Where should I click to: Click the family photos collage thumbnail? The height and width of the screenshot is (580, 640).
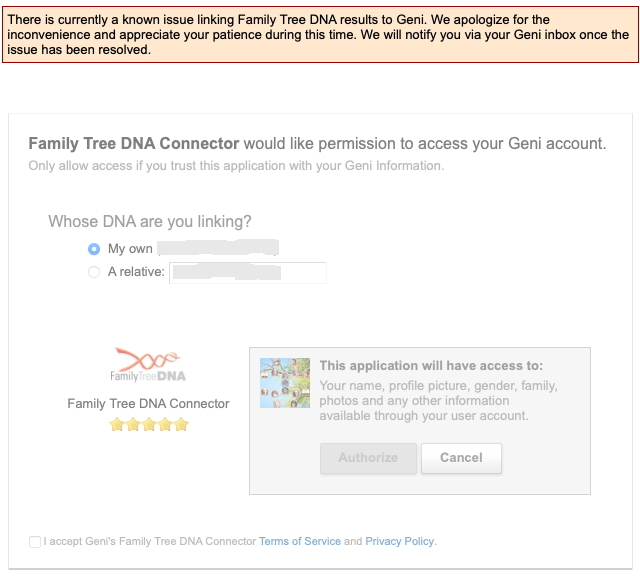[285, 382]
